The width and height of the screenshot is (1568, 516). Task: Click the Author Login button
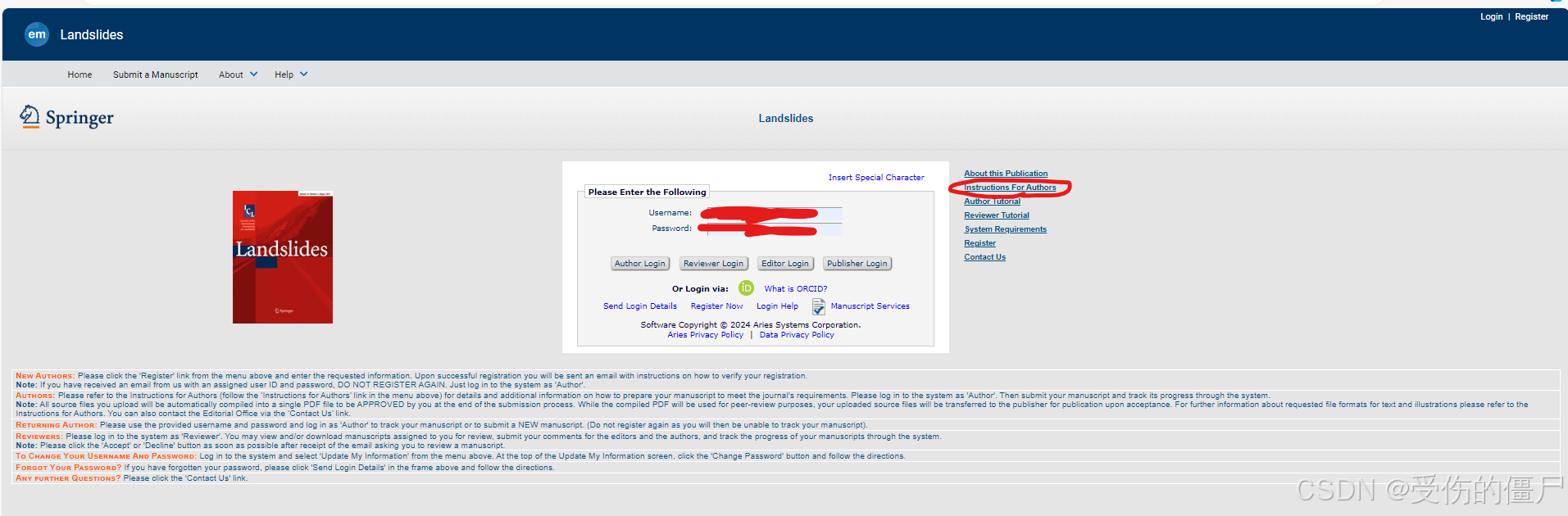(x=640, y=264)
